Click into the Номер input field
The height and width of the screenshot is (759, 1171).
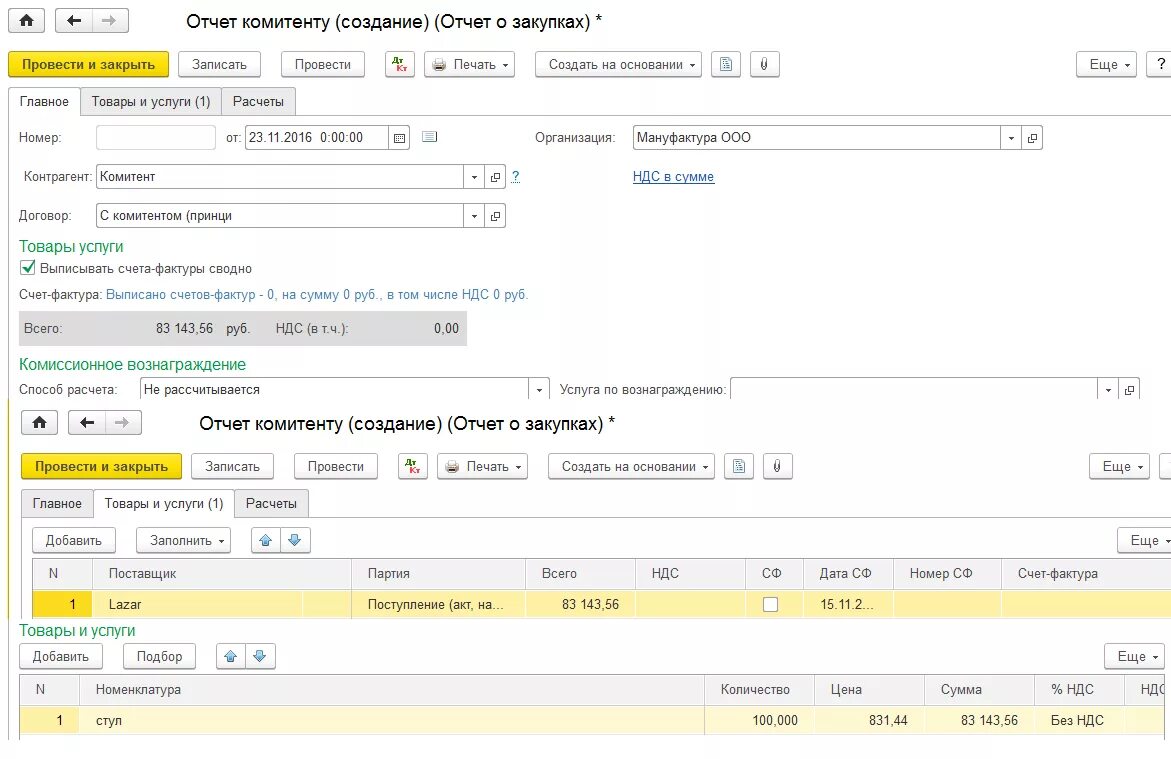[x=156, y=137]
